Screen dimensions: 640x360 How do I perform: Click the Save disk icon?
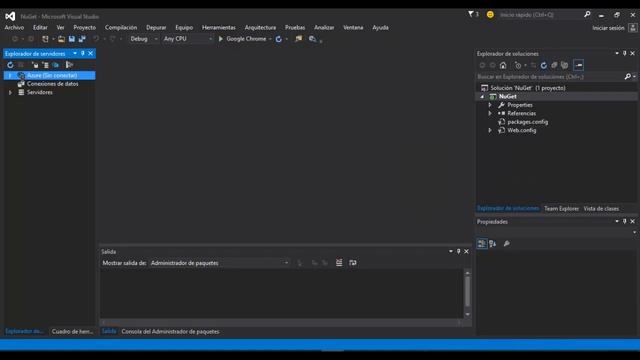pyautogui.click(x=71, y=39)
